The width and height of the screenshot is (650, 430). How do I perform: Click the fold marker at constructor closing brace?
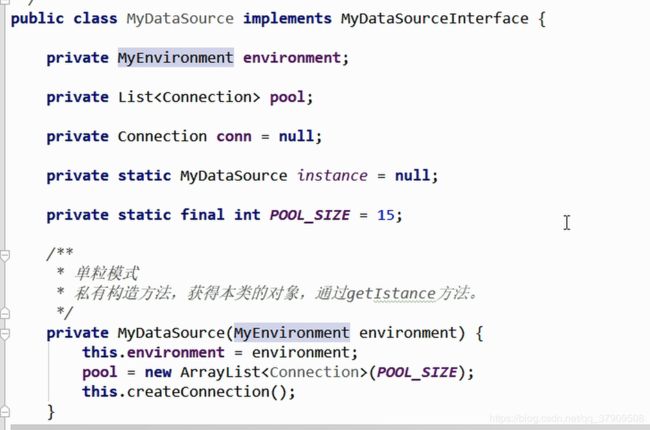point(5,411)
